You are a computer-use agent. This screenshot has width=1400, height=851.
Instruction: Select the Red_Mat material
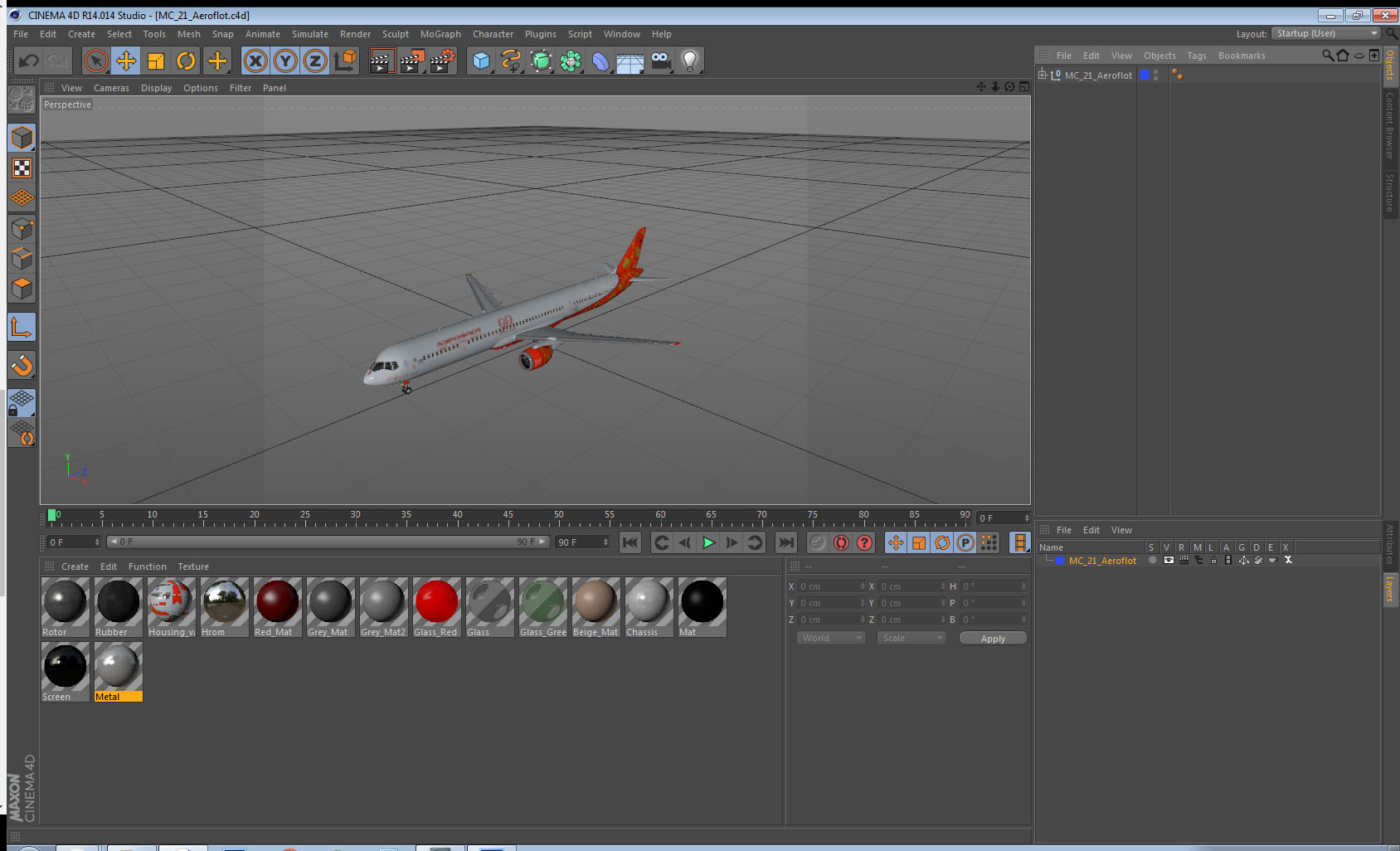coord(277,607)
